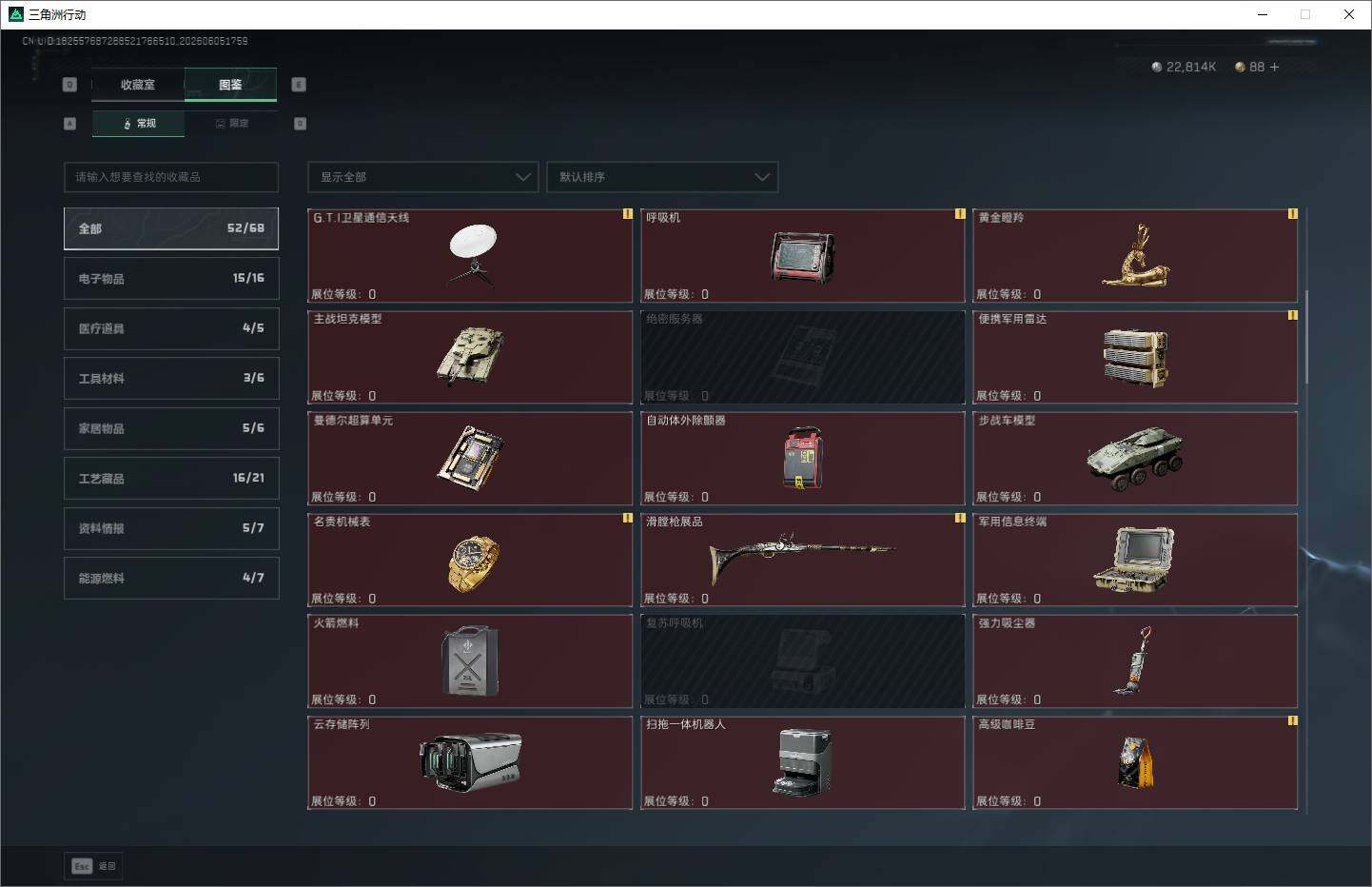This screenshot has width=1372, height=887.
Task: Select the 步战车模型 armored vehicle image
Action: pyautogui.click(x=1135, y=458)
